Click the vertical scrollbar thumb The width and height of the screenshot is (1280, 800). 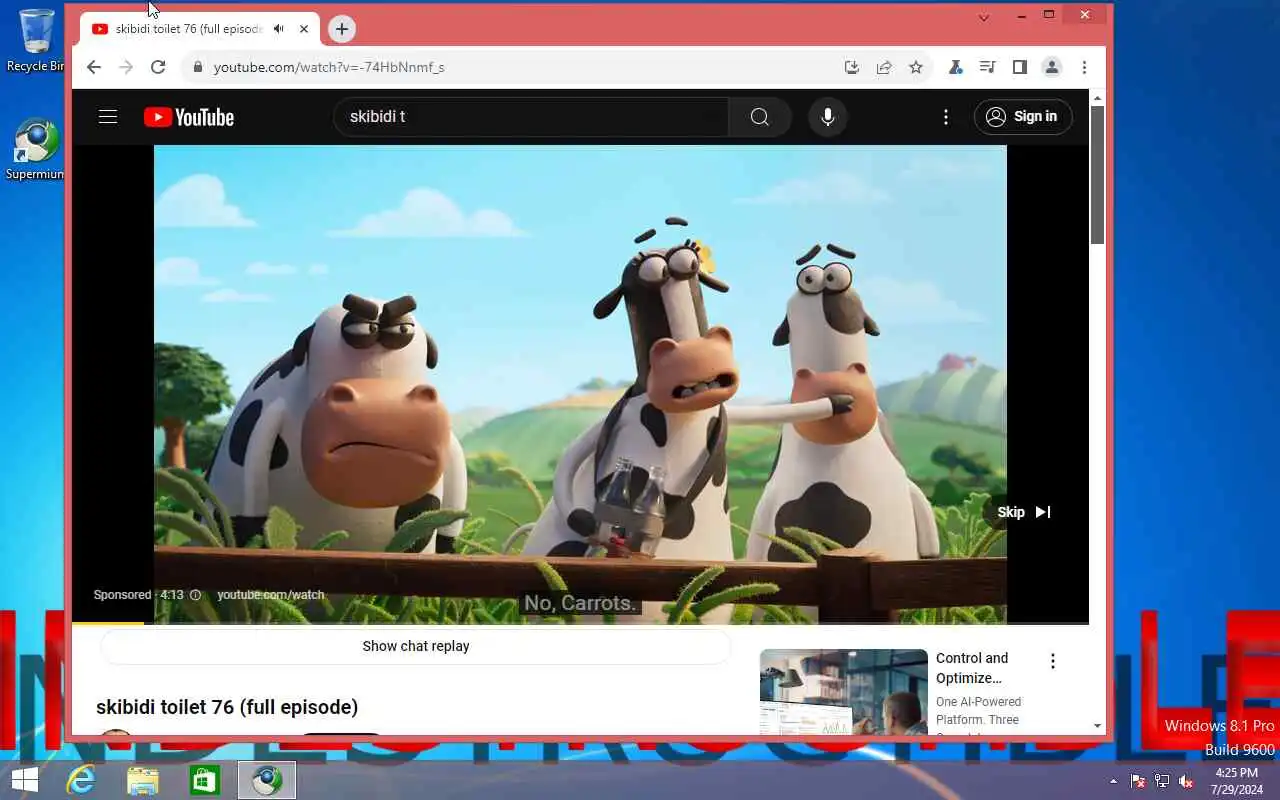(x=1097, y=174)
